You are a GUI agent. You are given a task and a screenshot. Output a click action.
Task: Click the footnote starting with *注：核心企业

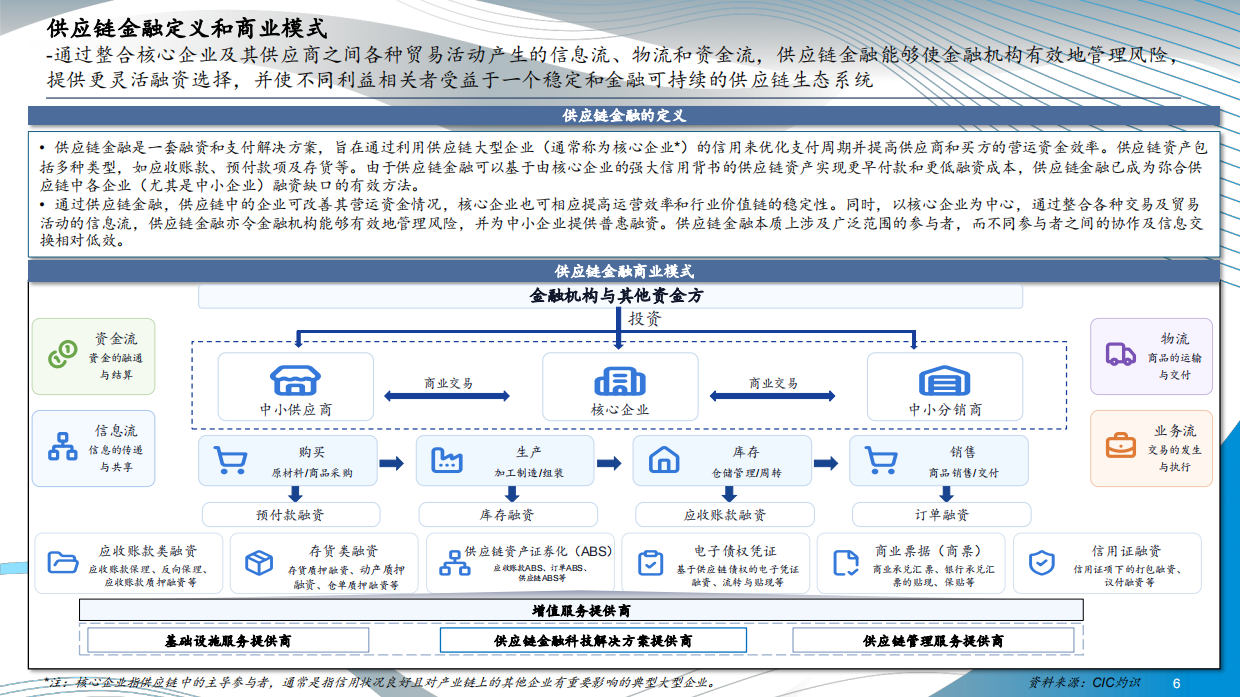(x=380, y=682)
